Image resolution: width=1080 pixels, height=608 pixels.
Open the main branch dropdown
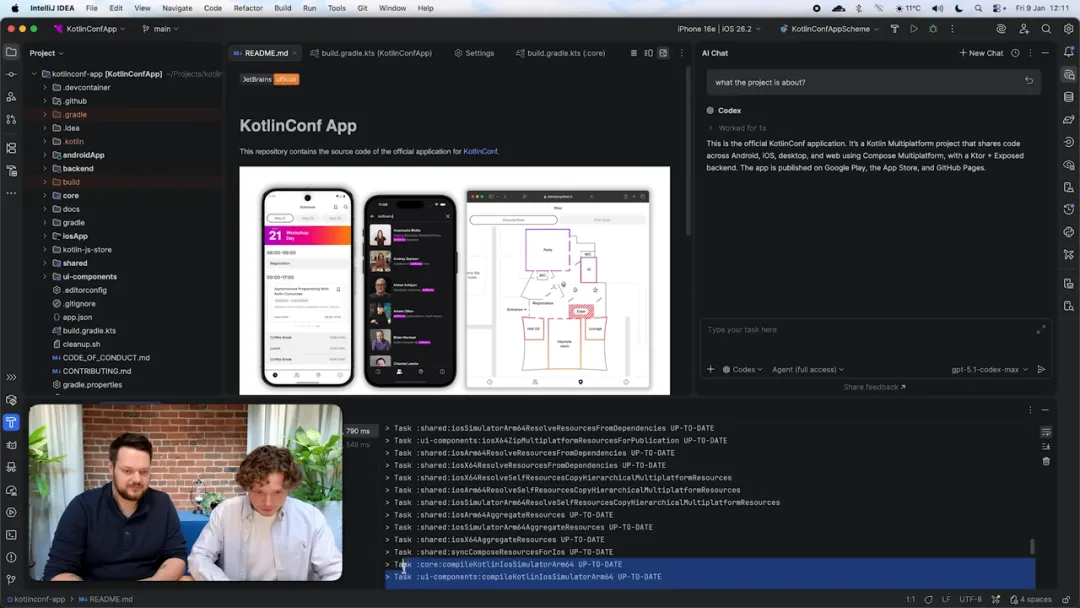tap(160, 29)
